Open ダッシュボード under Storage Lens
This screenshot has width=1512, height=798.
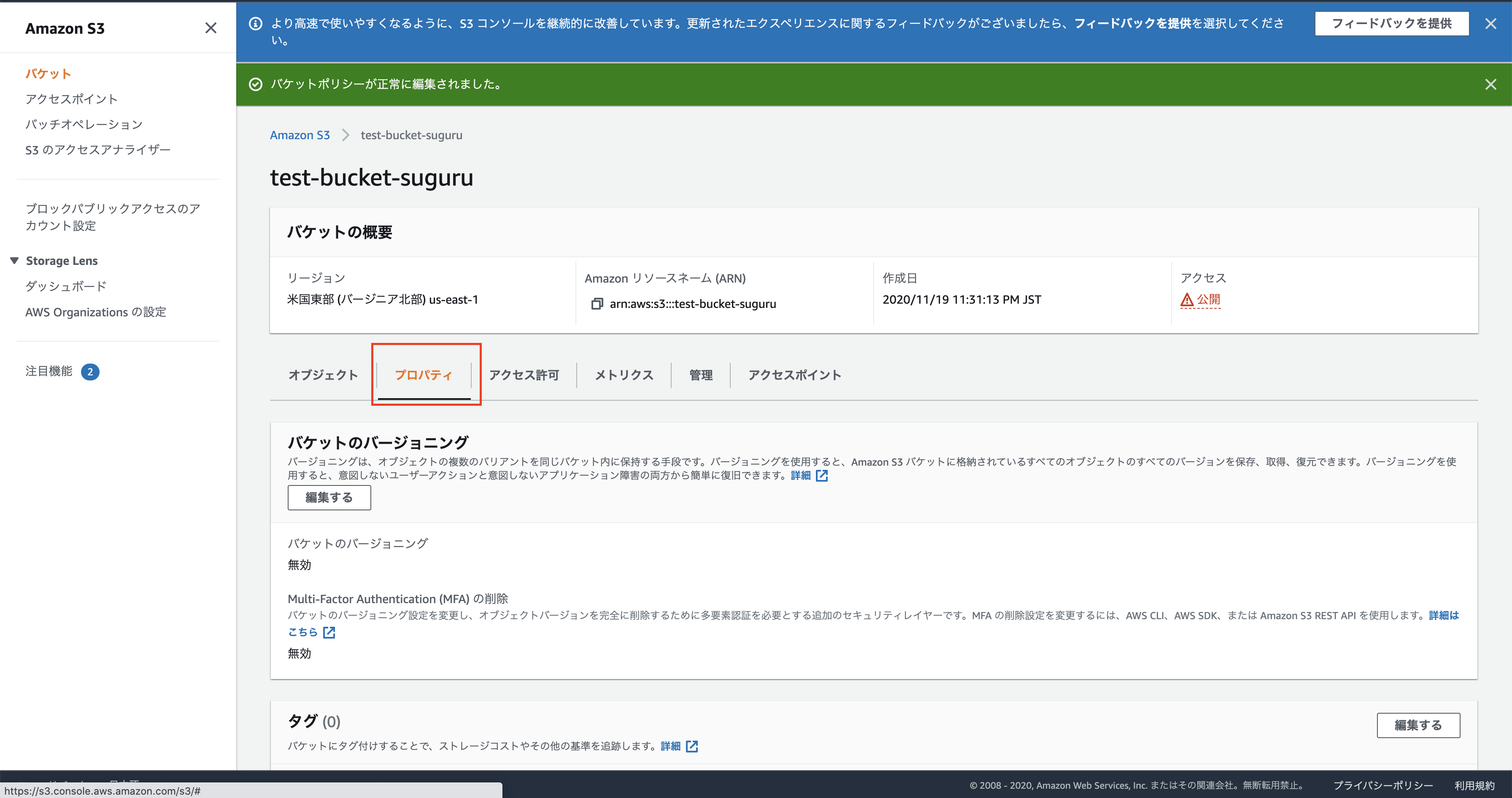[x=66, y=286]
